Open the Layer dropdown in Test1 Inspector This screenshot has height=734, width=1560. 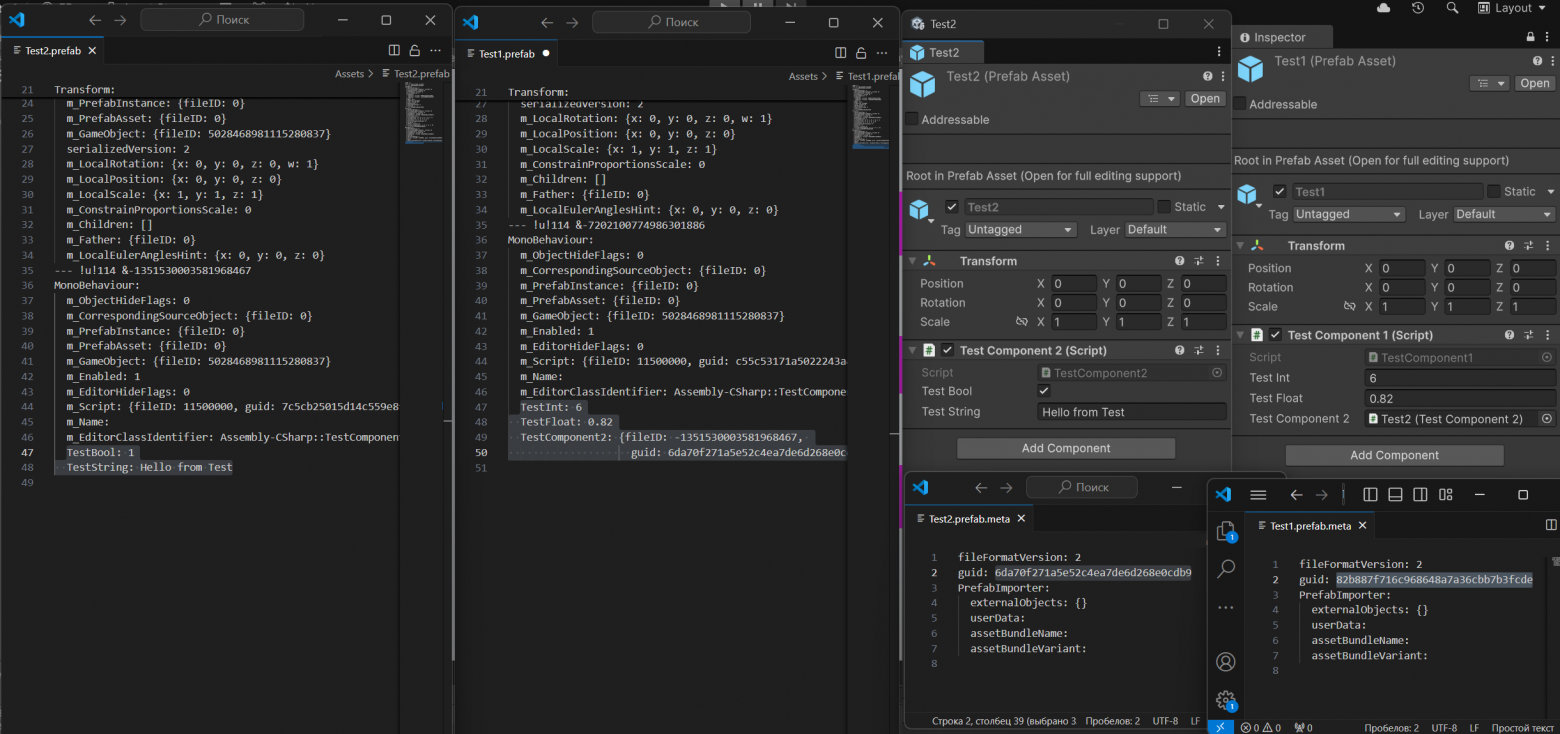(1503, 214)
